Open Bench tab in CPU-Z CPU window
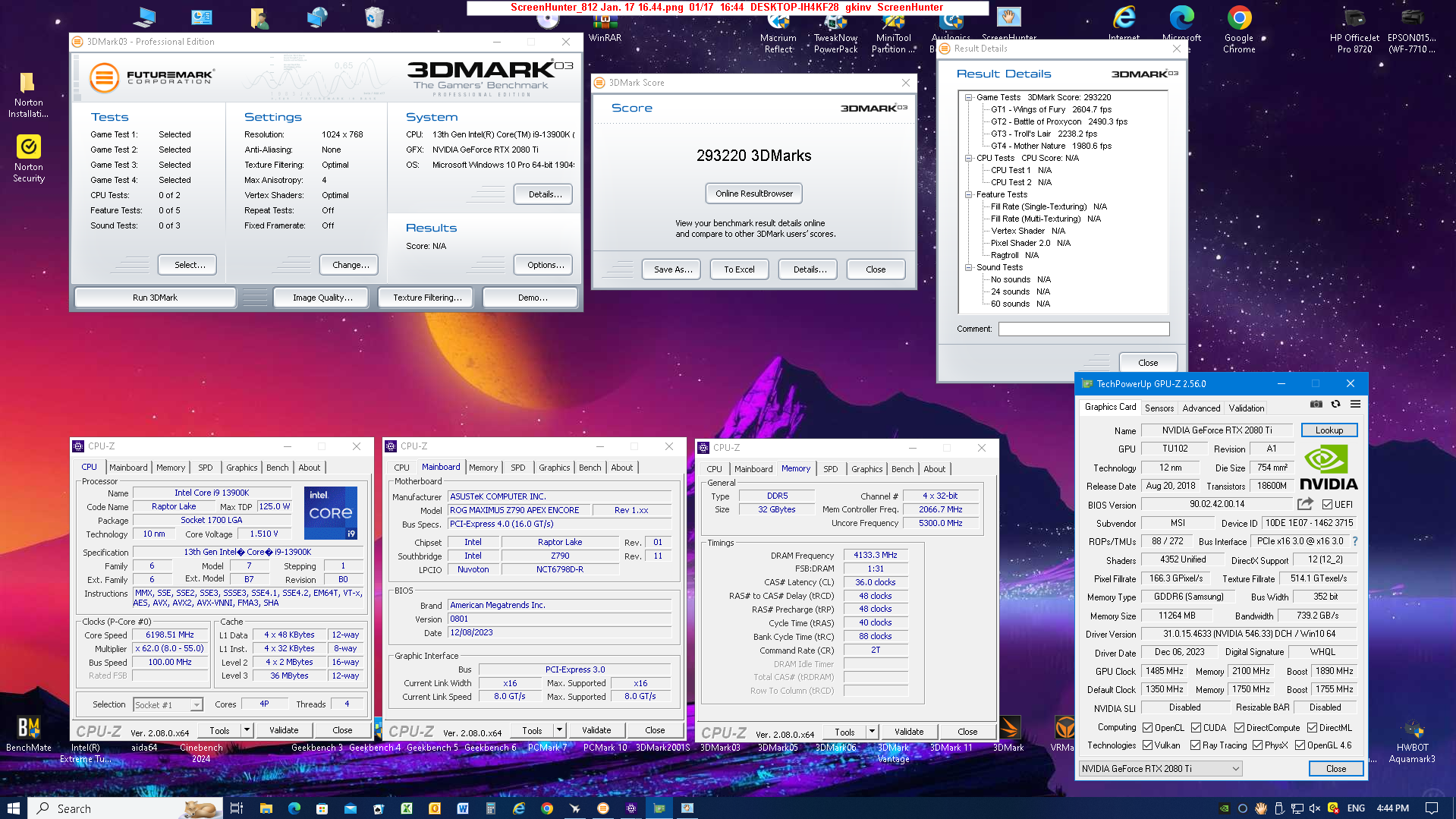The image size is (1456, 819). tap(277, 468)
